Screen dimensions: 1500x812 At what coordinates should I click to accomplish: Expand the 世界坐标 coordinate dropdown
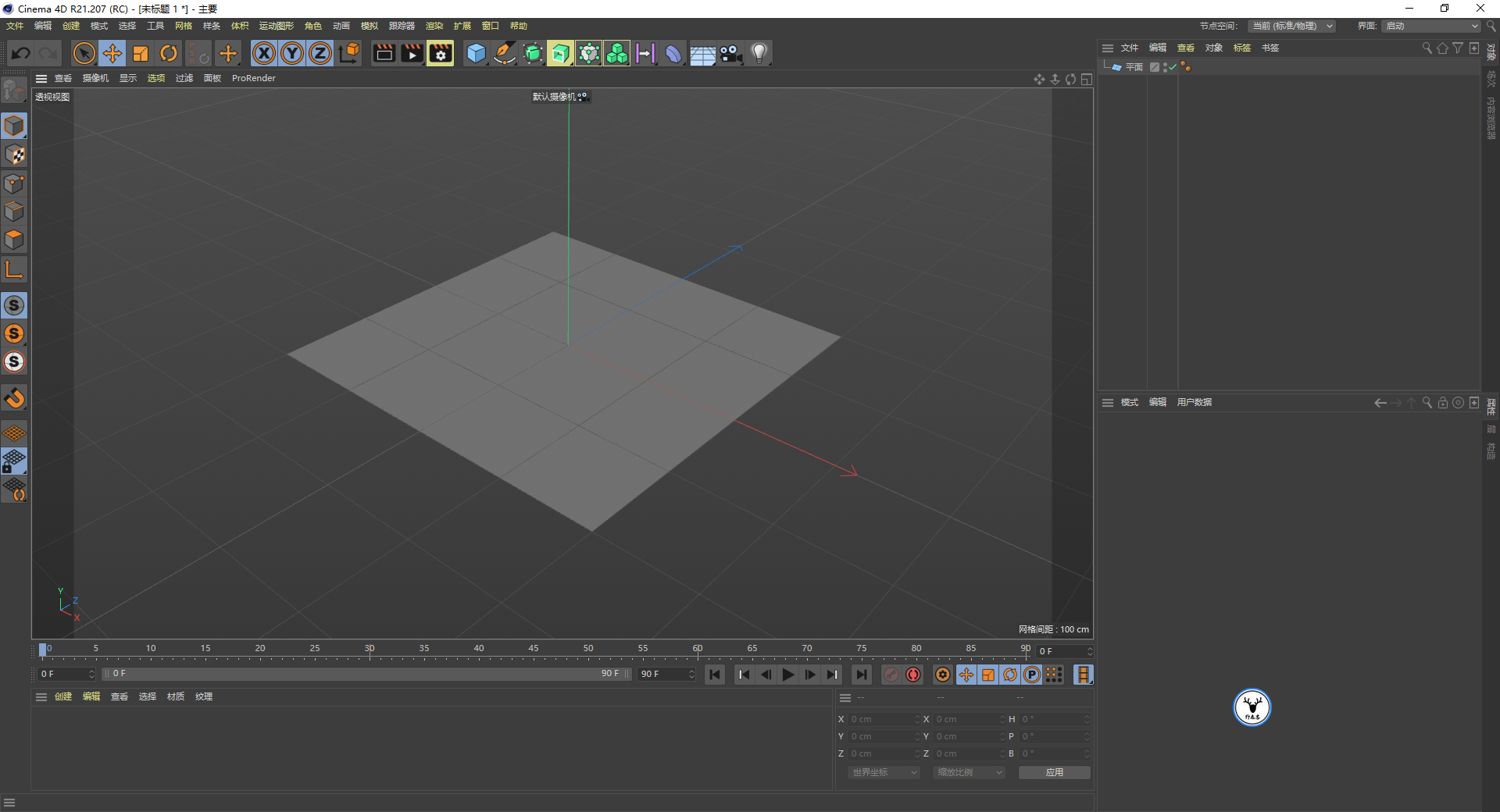(884, 772)
